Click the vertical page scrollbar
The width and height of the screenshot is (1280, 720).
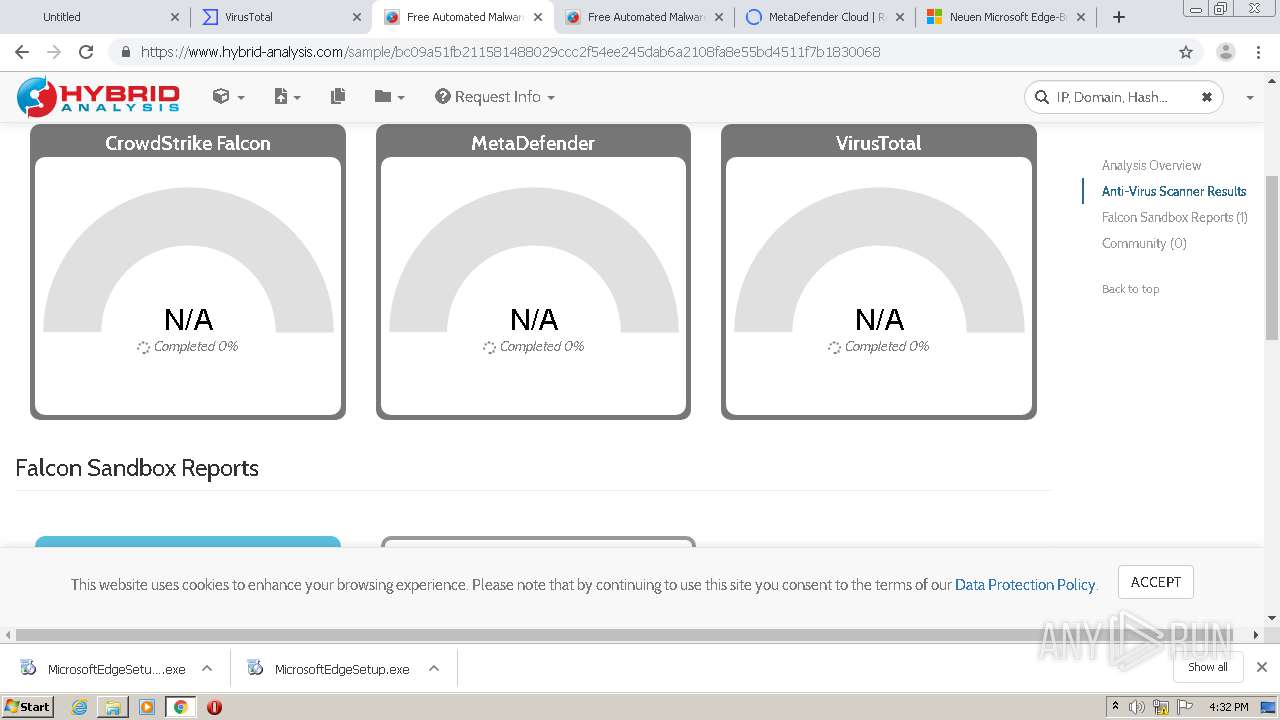point(1272,256)
